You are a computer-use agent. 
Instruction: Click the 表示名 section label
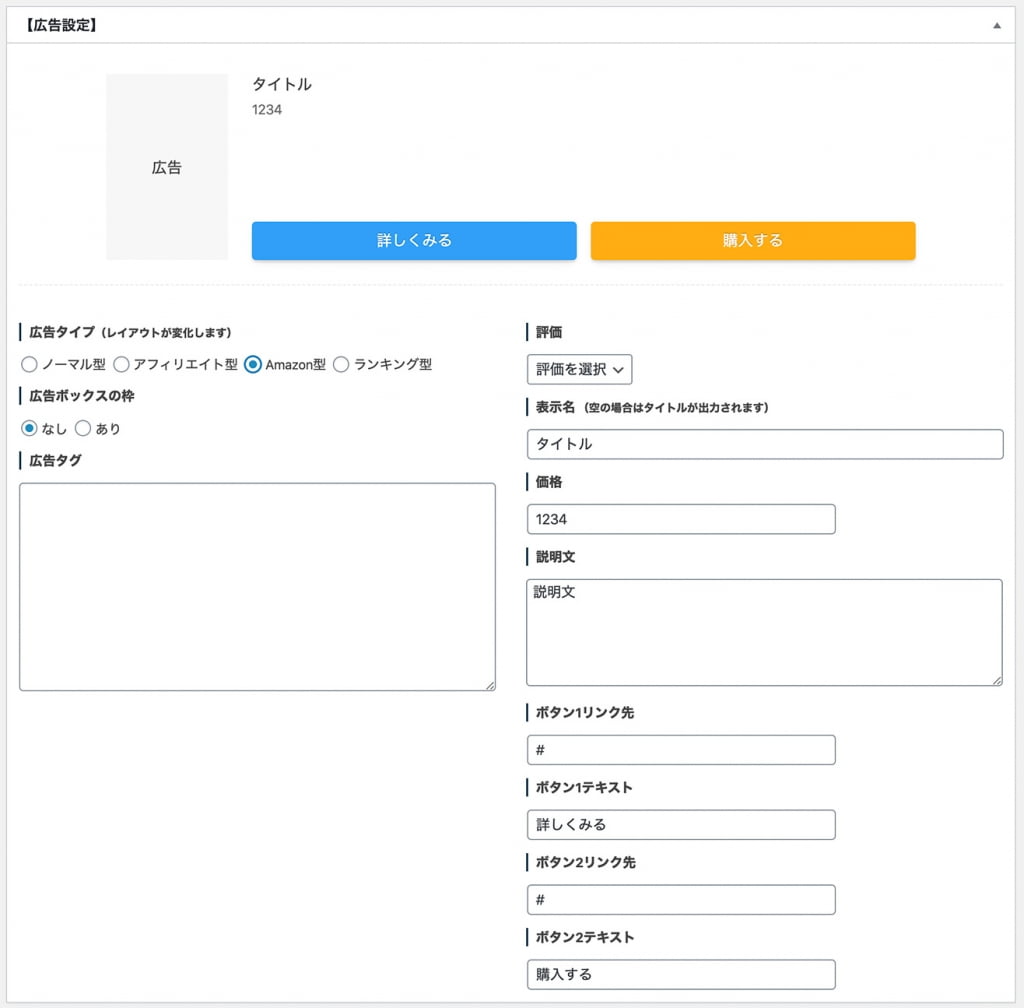pyautogui.click(x=555, y=407)
